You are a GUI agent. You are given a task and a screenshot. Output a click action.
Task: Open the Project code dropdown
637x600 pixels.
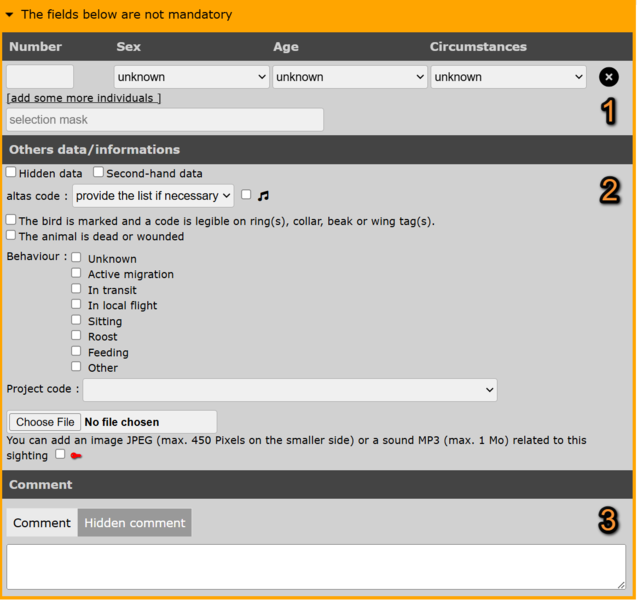point(290,390)
